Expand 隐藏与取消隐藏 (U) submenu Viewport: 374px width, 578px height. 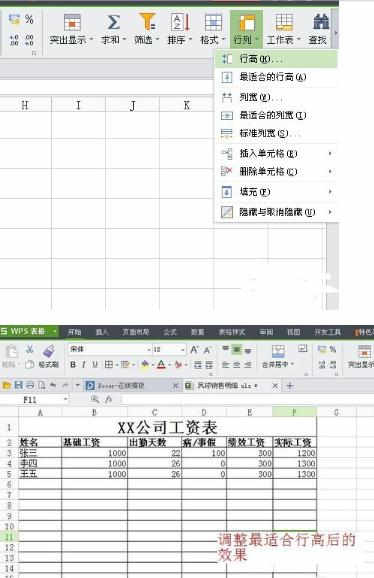point(276,212)
